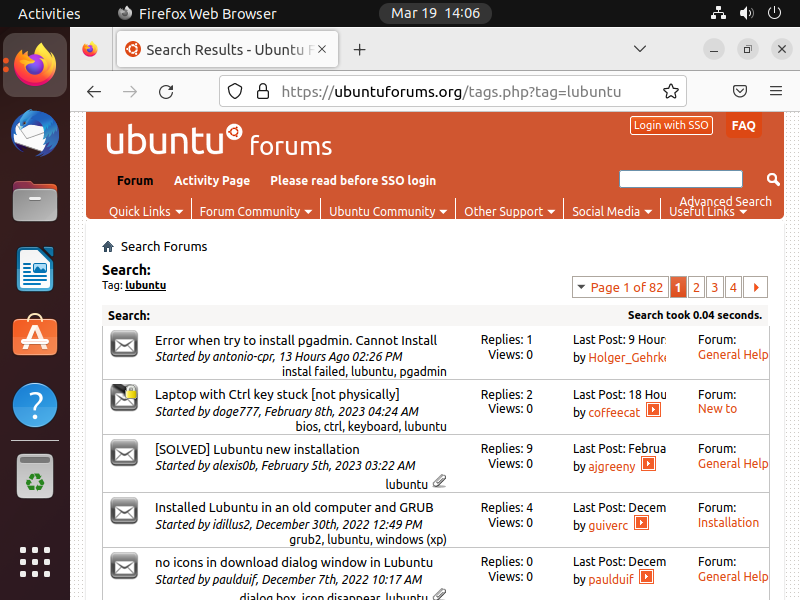This screenshot has height=600, width=800.
Task: Click envelope icon of pgadmin thread
Action: (124, 344)
